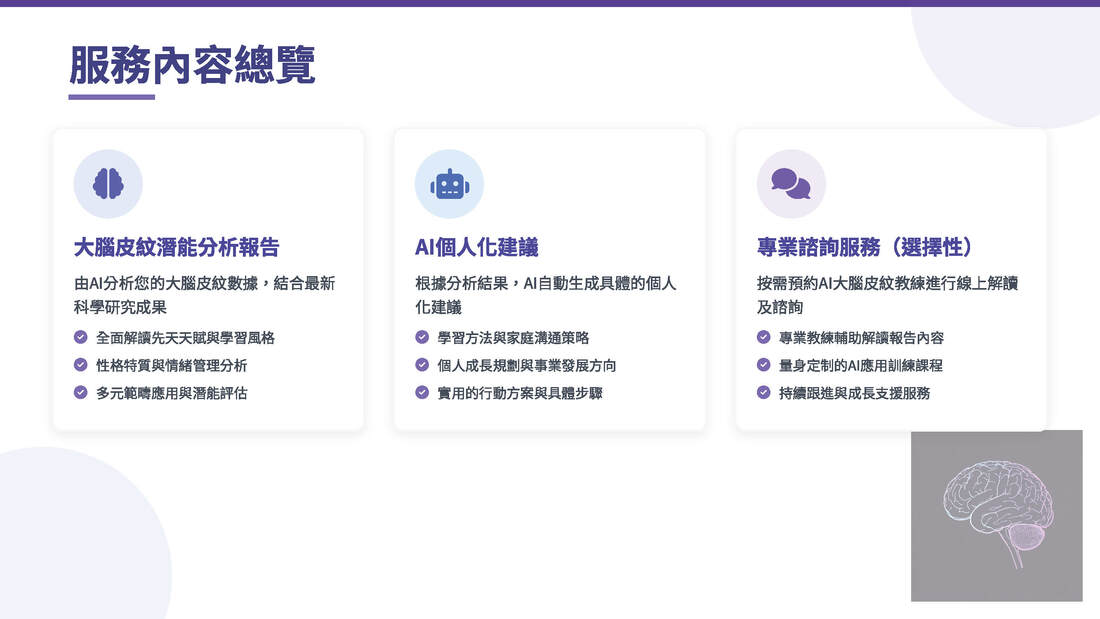Image resolution: width=1100 pixels, height=619 pixels.
Task: Select the 專業諮詢服務（選擇性） heading
Action: pos(865,247)
